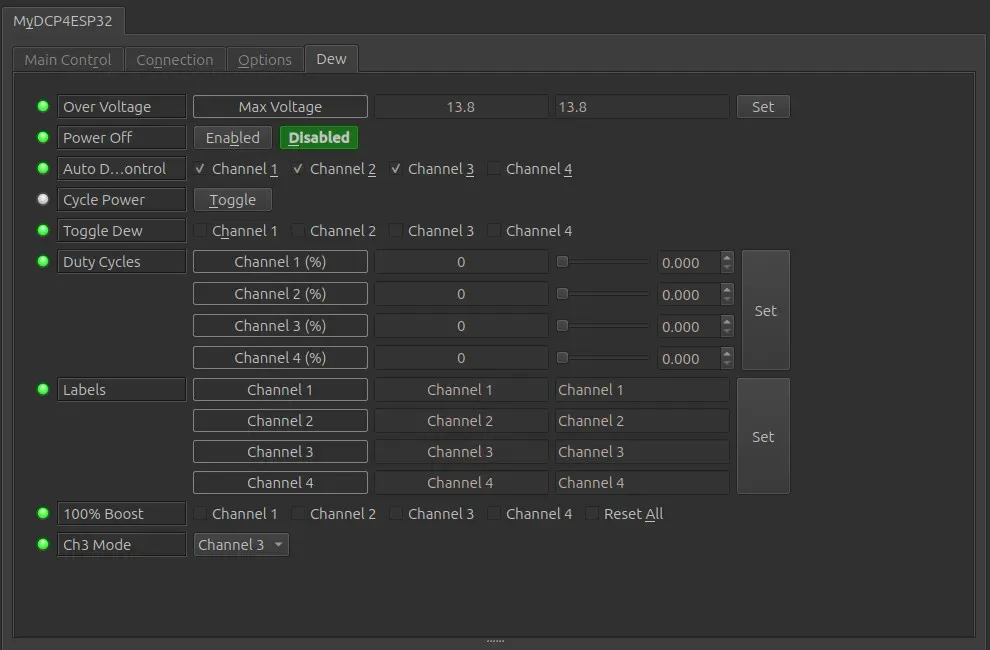Click the Cycle Power Toggle button
This screenshot has height=650, width=990.
(x=232, y=200)
